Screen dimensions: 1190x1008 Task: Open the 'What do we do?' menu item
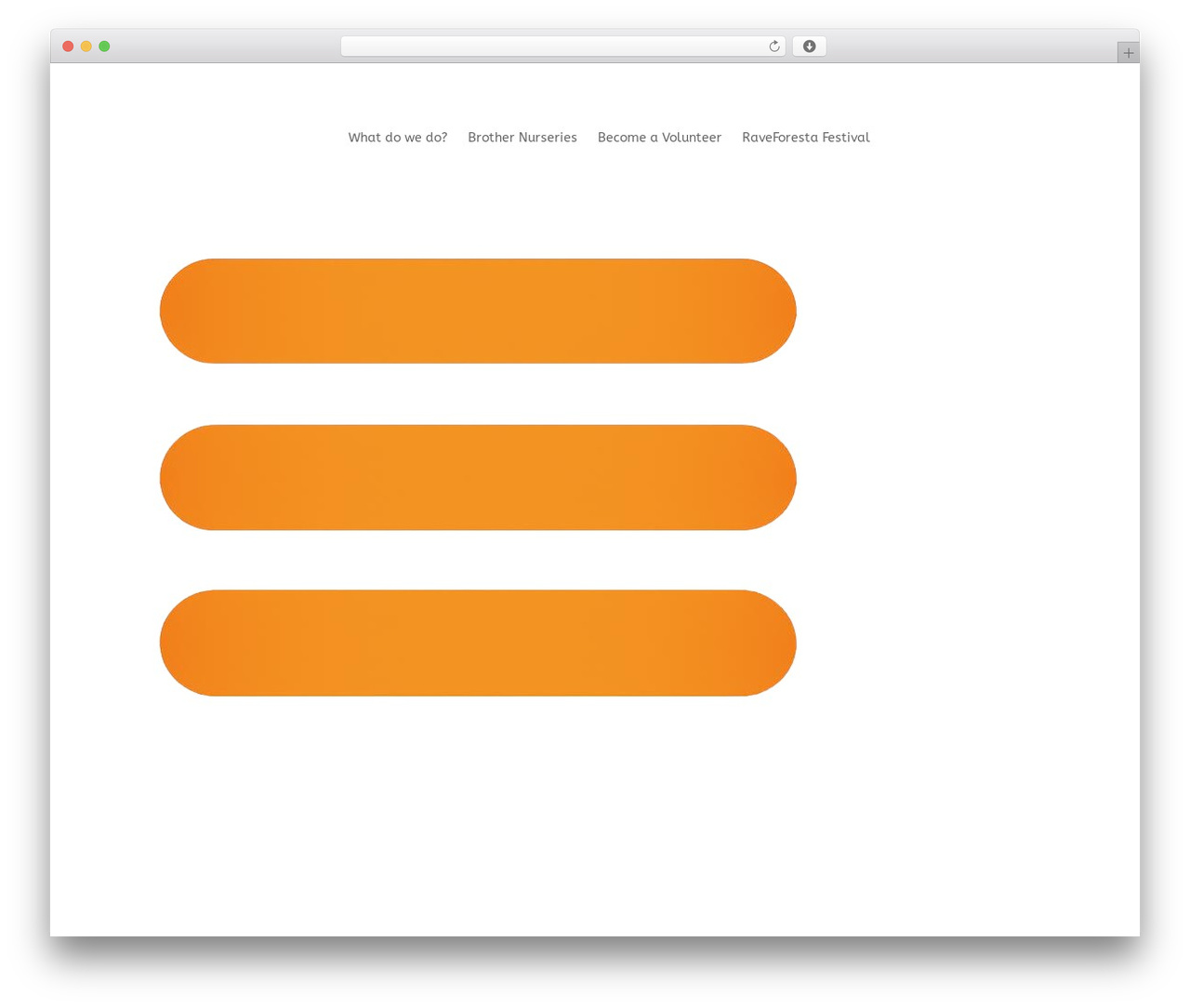pos(397,138)
